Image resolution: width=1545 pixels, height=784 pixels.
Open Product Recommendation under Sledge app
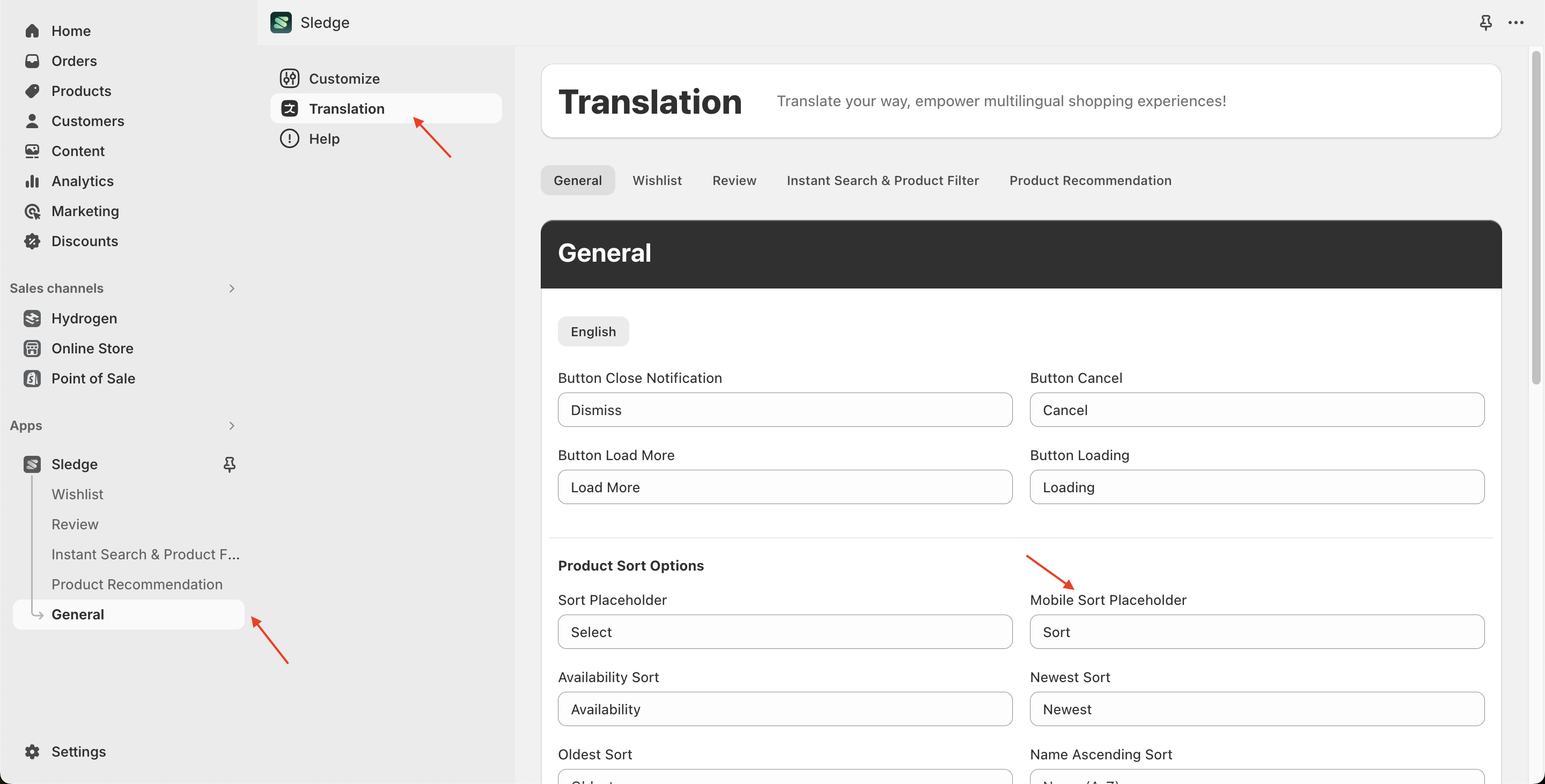click(x=137, y=585)
